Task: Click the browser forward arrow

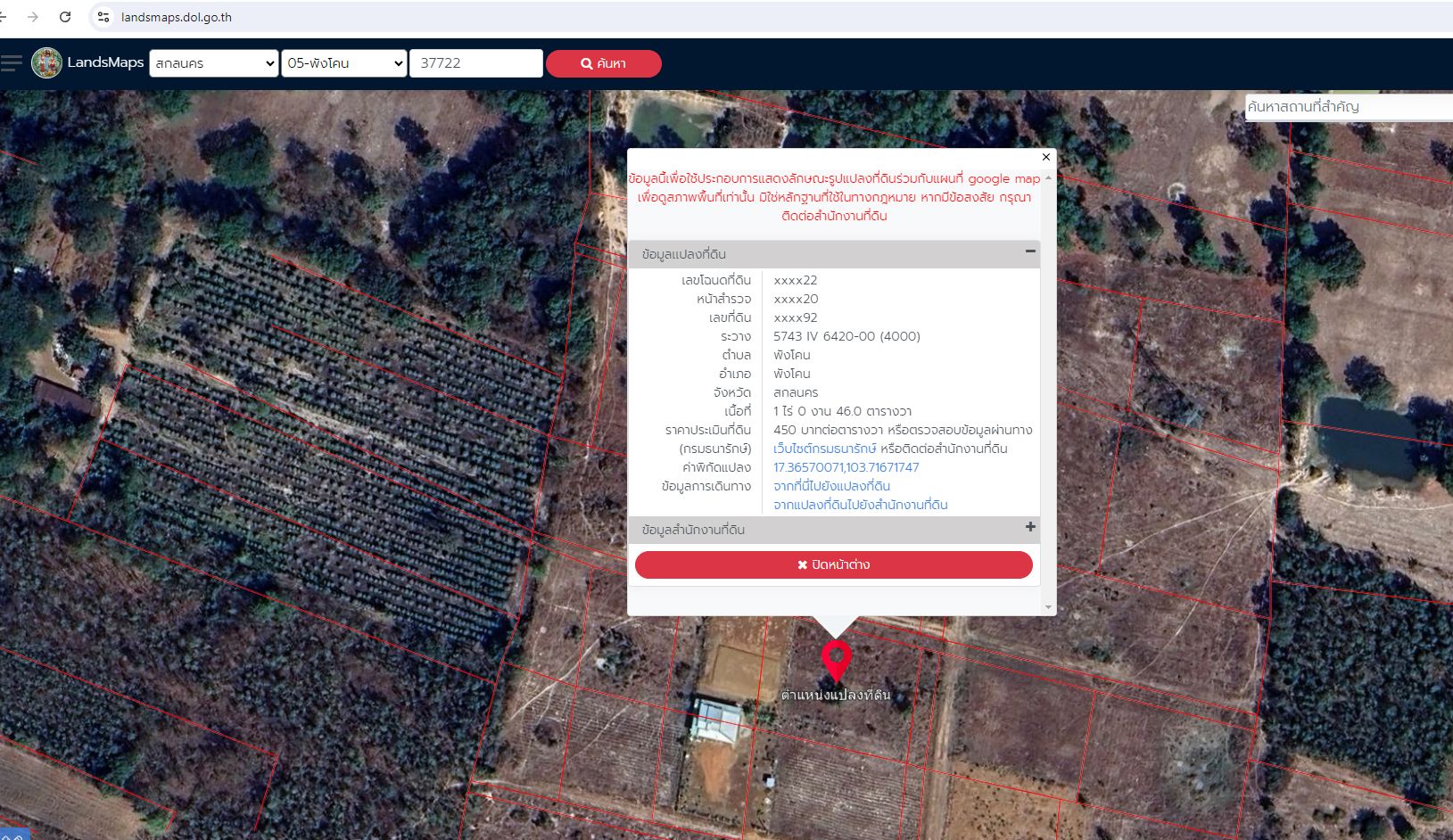Action: tap(33, 17)
